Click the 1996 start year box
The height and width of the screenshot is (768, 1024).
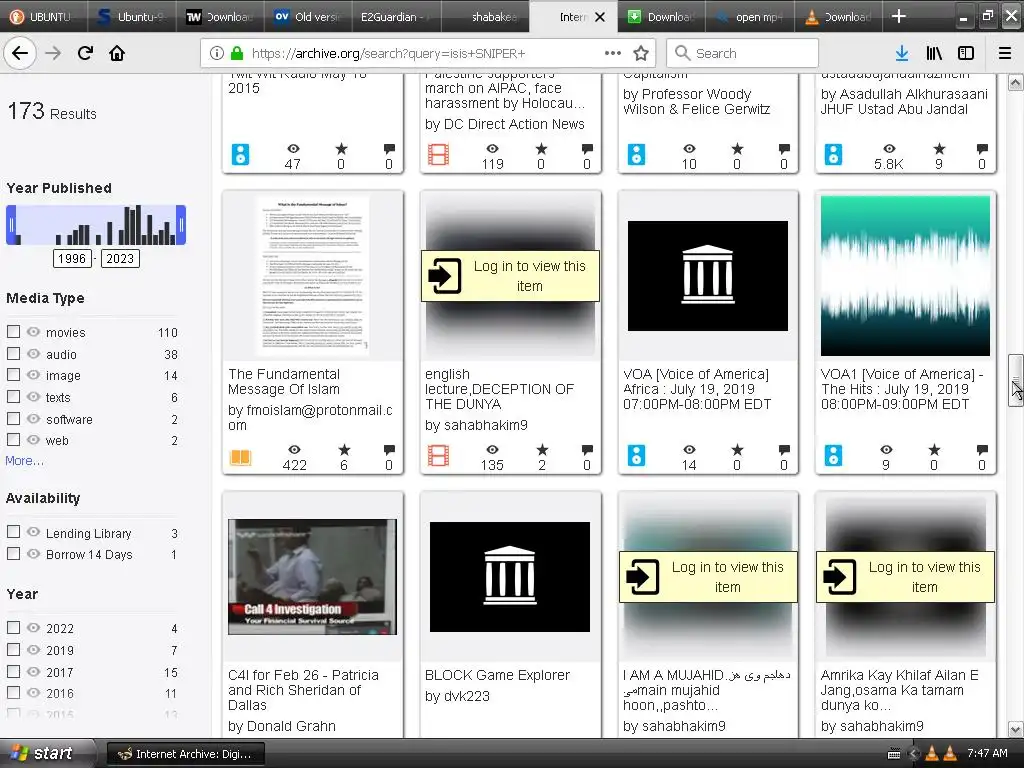tap(72, 258)
